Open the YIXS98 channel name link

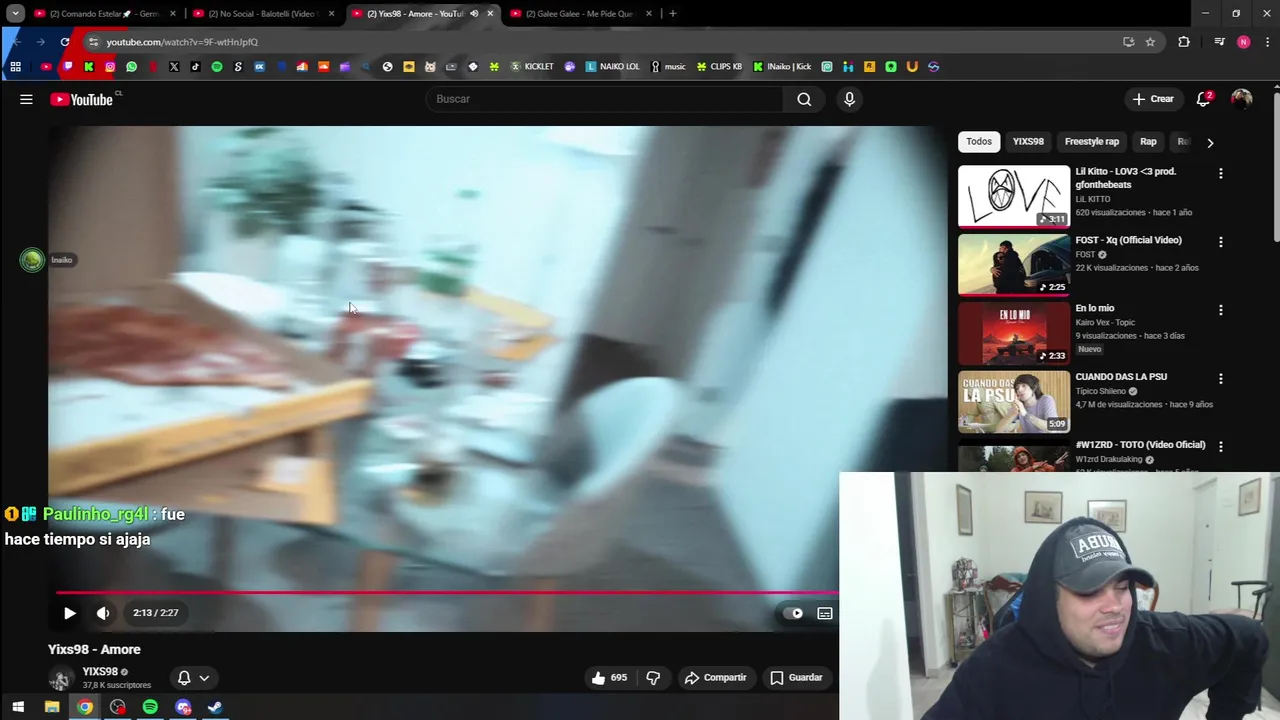[100, 672]
